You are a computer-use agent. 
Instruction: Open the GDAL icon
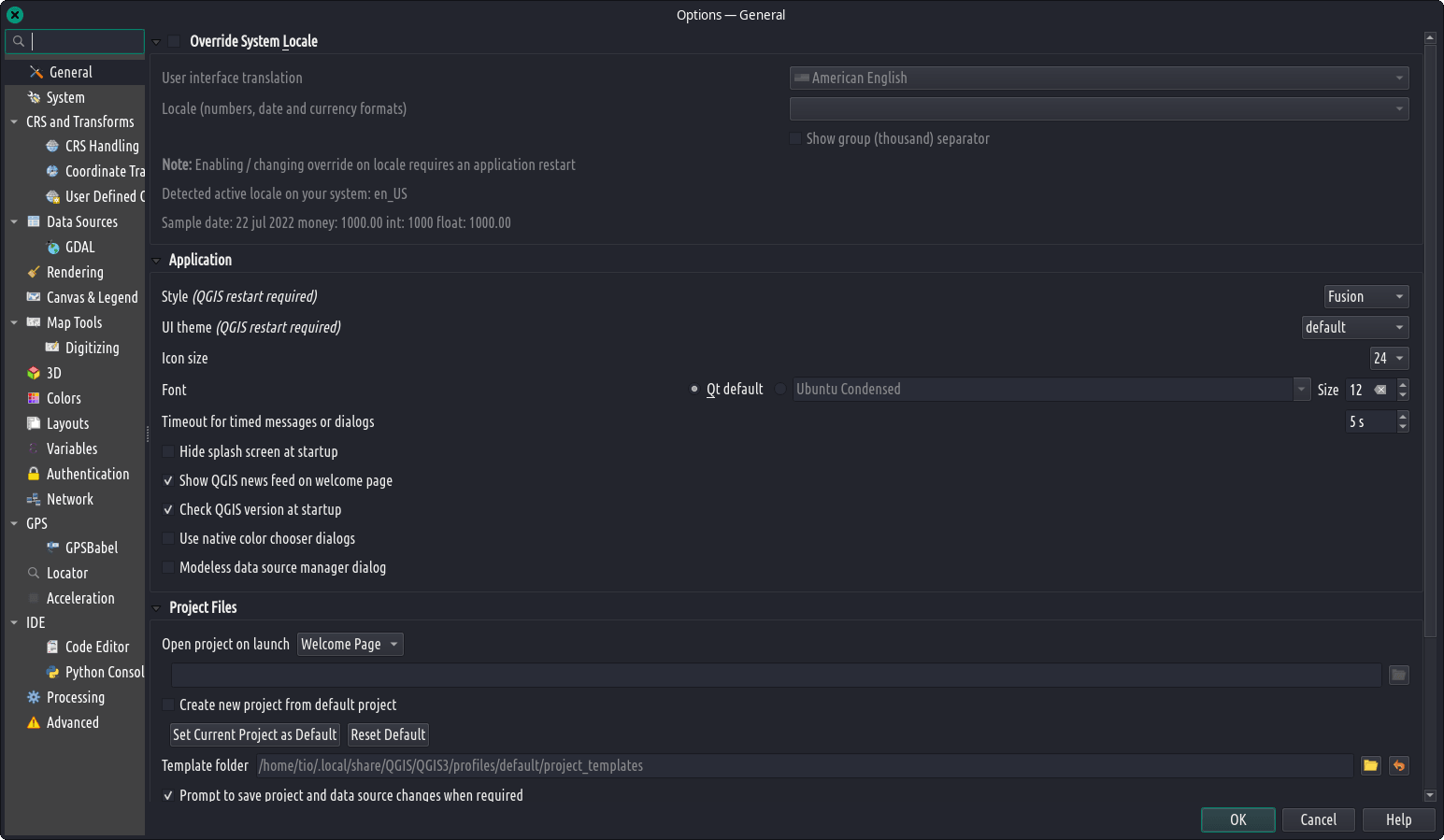[52, 247]
